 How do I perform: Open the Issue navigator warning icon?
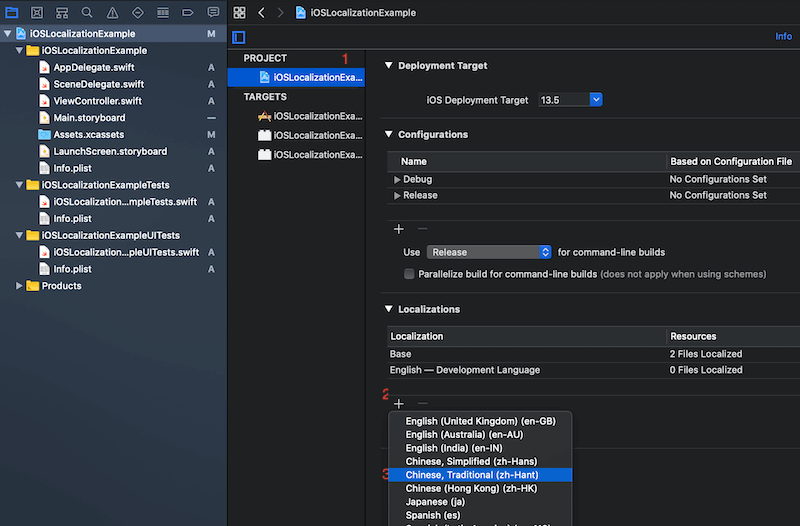pyautogui.click(x=112, y=12)
